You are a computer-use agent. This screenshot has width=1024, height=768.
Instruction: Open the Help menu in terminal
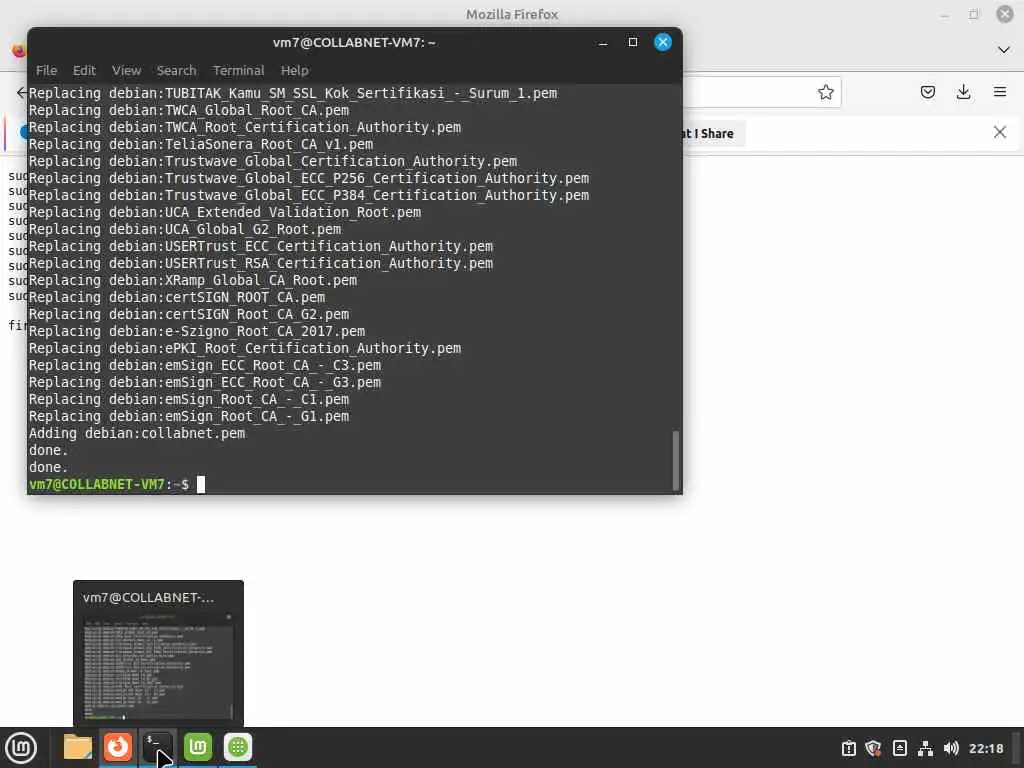tap(295, 71)
